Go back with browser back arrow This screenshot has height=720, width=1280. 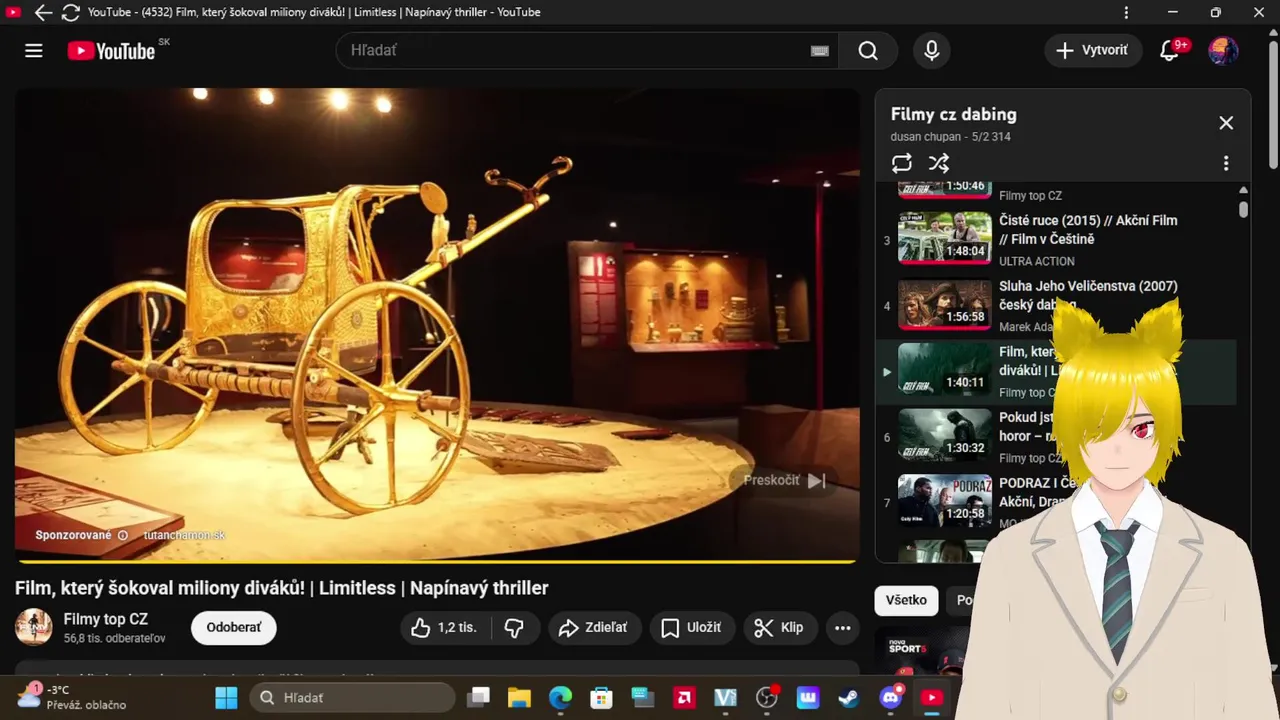[x=43, y=12]
